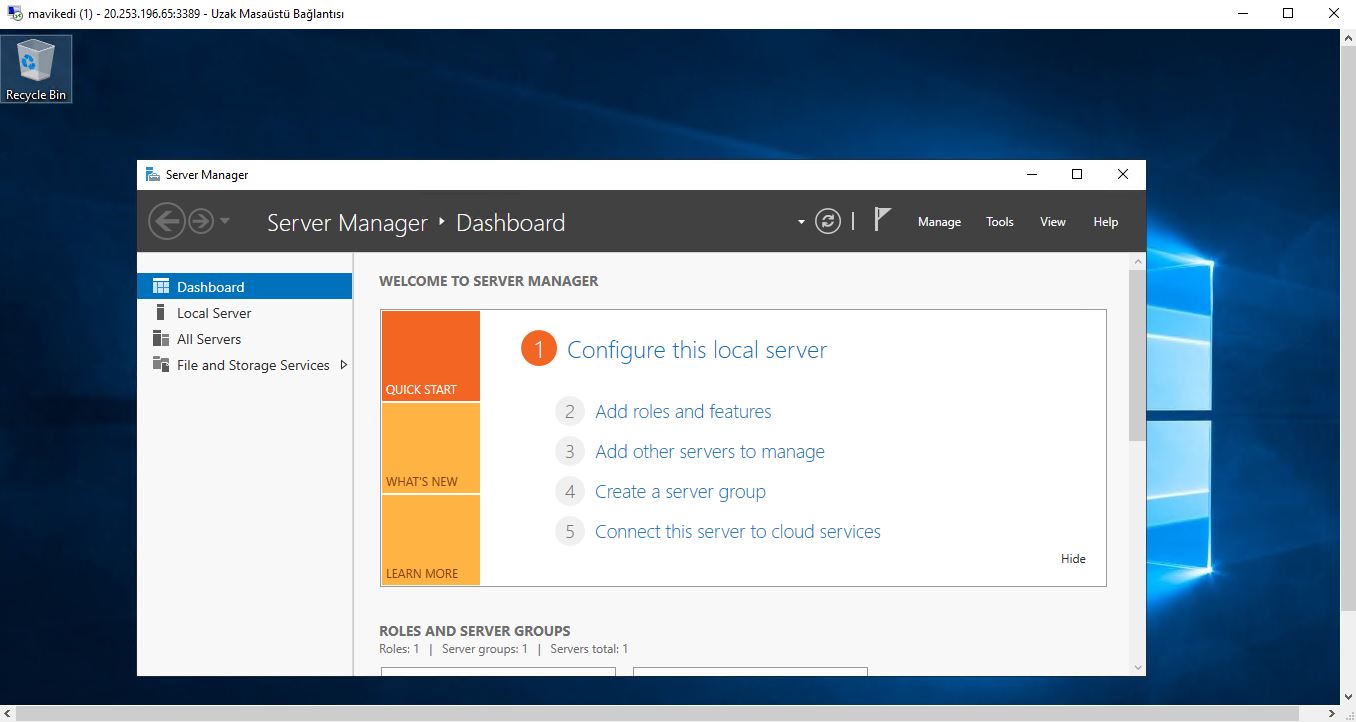1356x722 pixels.
Task: Open the View menu
Action: (x=1053, y=222)
